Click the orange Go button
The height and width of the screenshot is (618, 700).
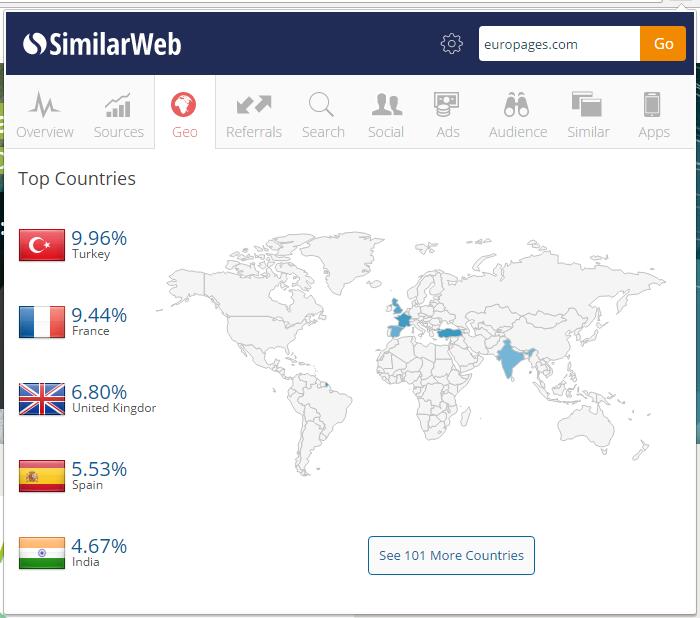663,44
